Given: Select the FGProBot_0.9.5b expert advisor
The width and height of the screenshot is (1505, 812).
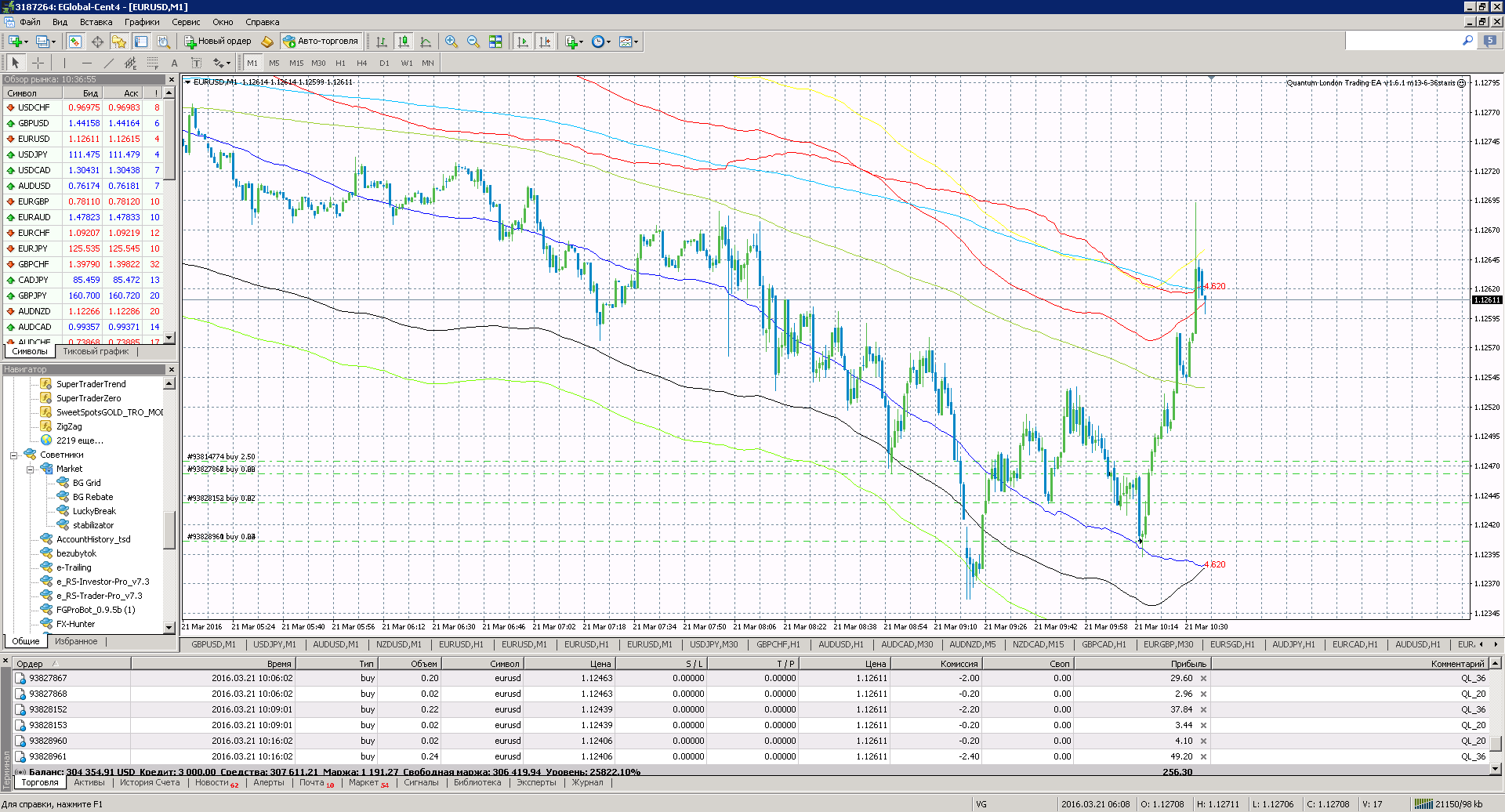Looking at the screenshot, I should click(95, 610).
